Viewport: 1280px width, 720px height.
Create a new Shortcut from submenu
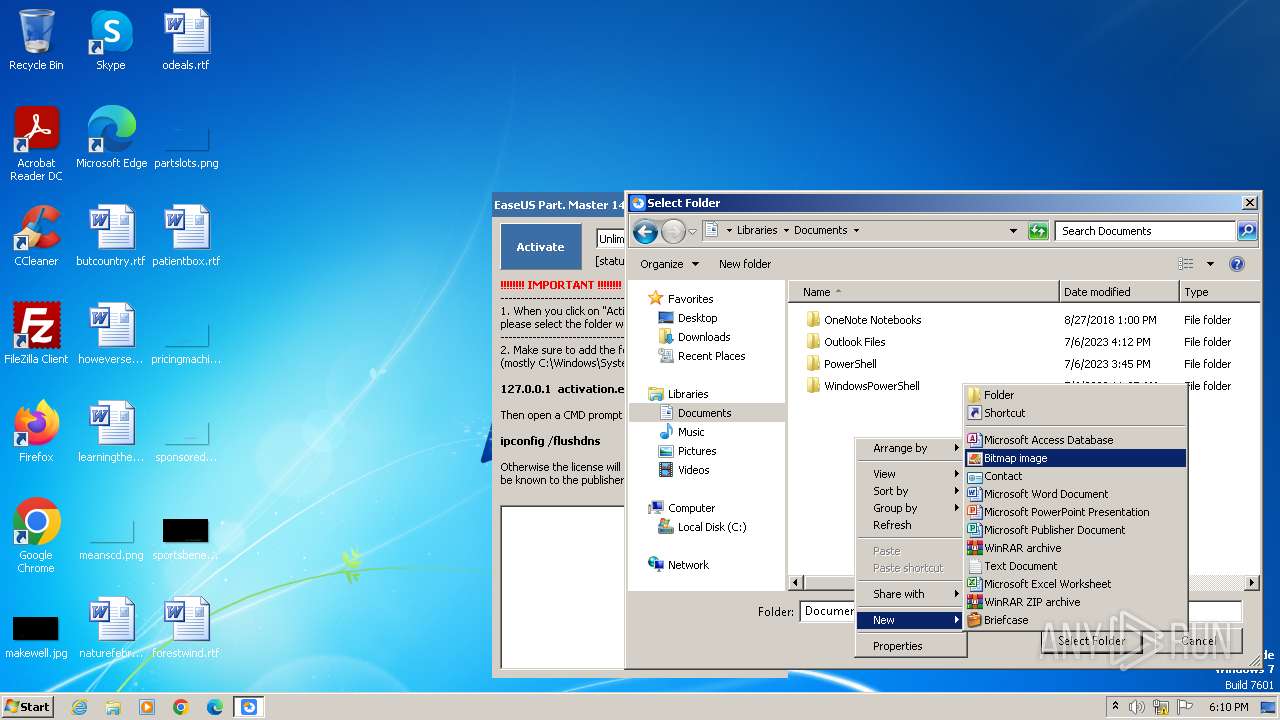tap(1076, 413)
